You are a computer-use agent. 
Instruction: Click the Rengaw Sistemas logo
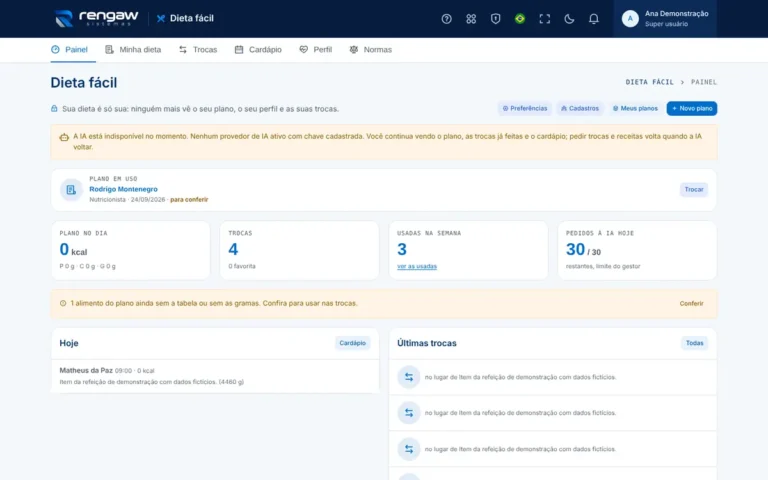tap(96, 18)
